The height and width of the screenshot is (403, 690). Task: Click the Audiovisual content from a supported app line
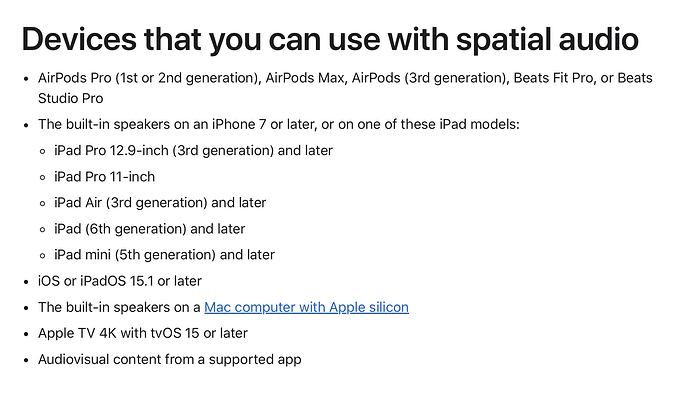(169, 359)
